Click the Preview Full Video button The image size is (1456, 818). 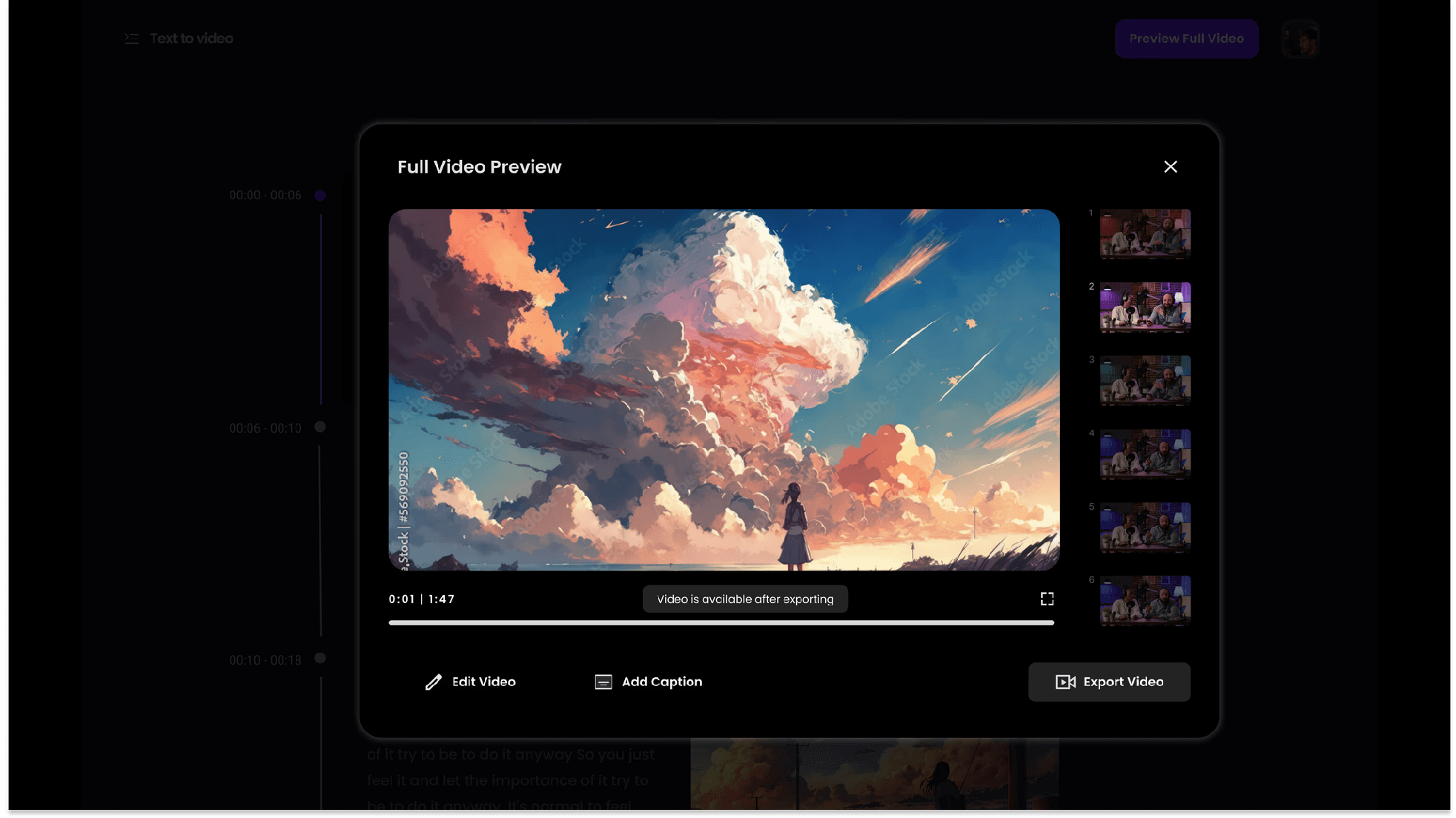1186,39
